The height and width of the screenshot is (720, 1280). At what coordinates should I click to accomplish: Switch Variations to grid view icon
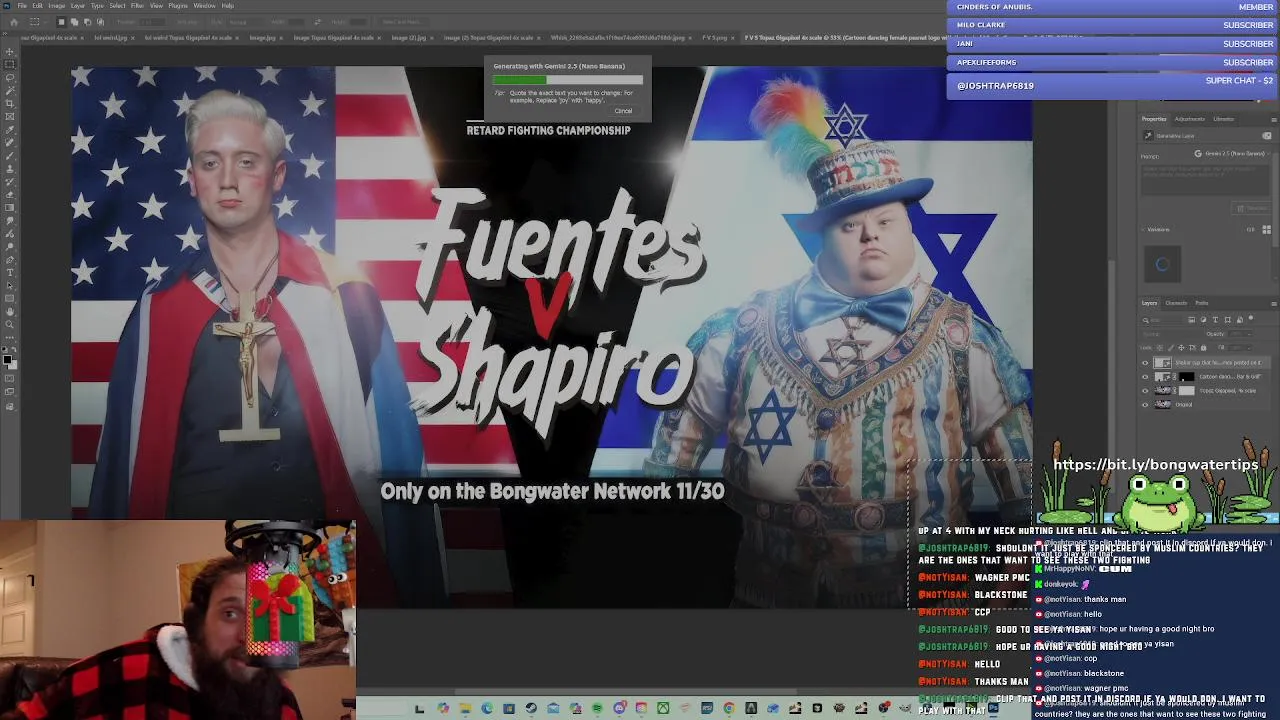1266,229
